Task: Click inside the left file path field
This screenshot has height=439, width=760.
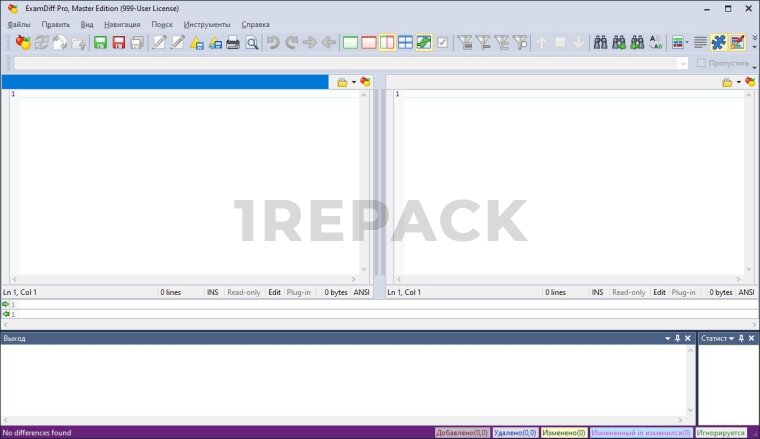Action: click(165, 82)
